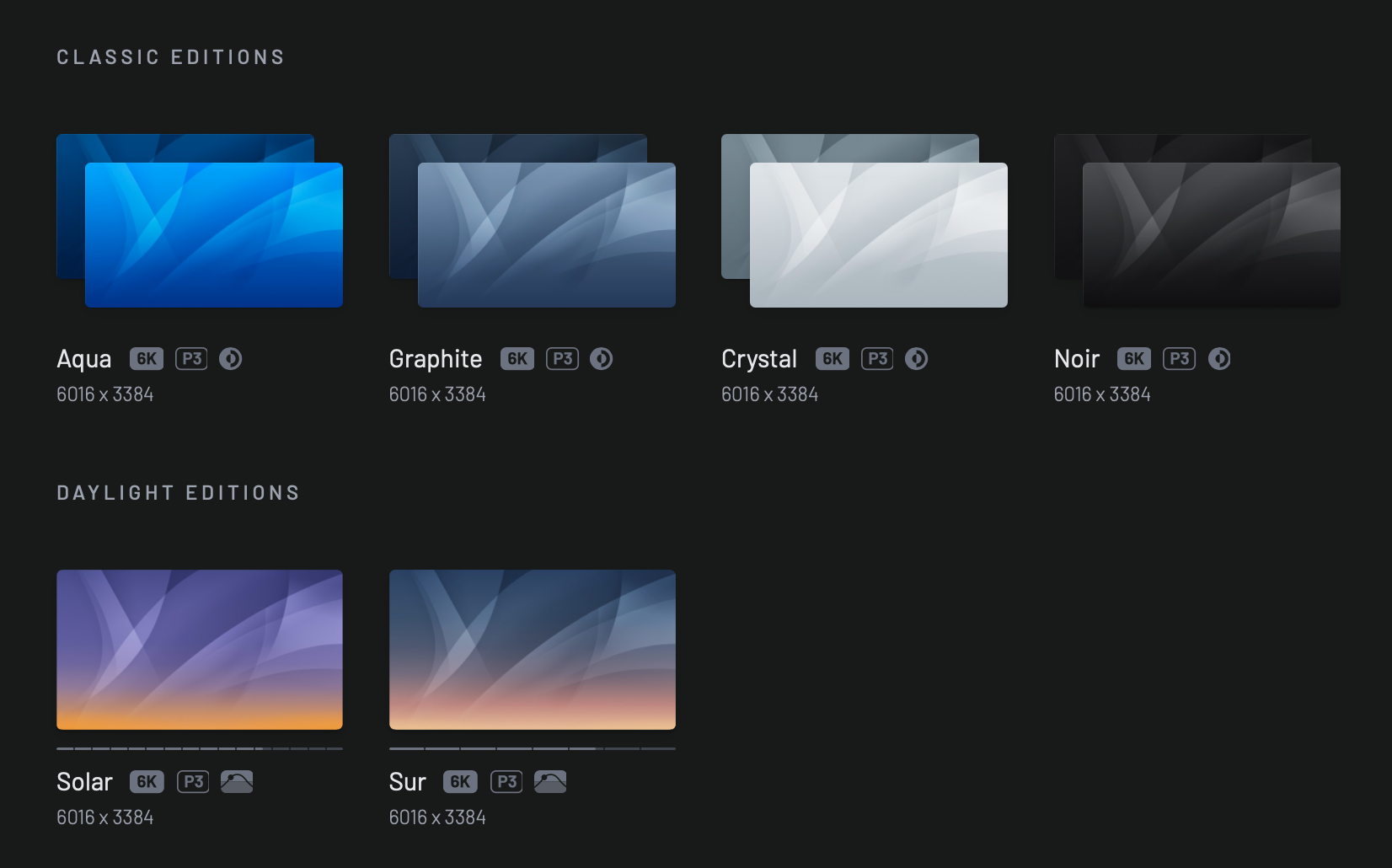
Task: Select the dark-mode icon next to Crystal
Action: tap(917, 358)
